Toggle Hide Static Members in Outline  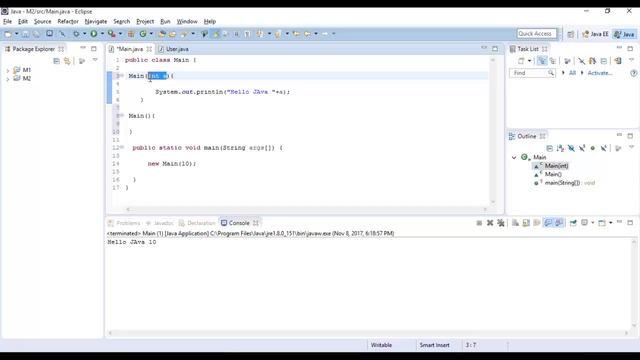[582, 148]
